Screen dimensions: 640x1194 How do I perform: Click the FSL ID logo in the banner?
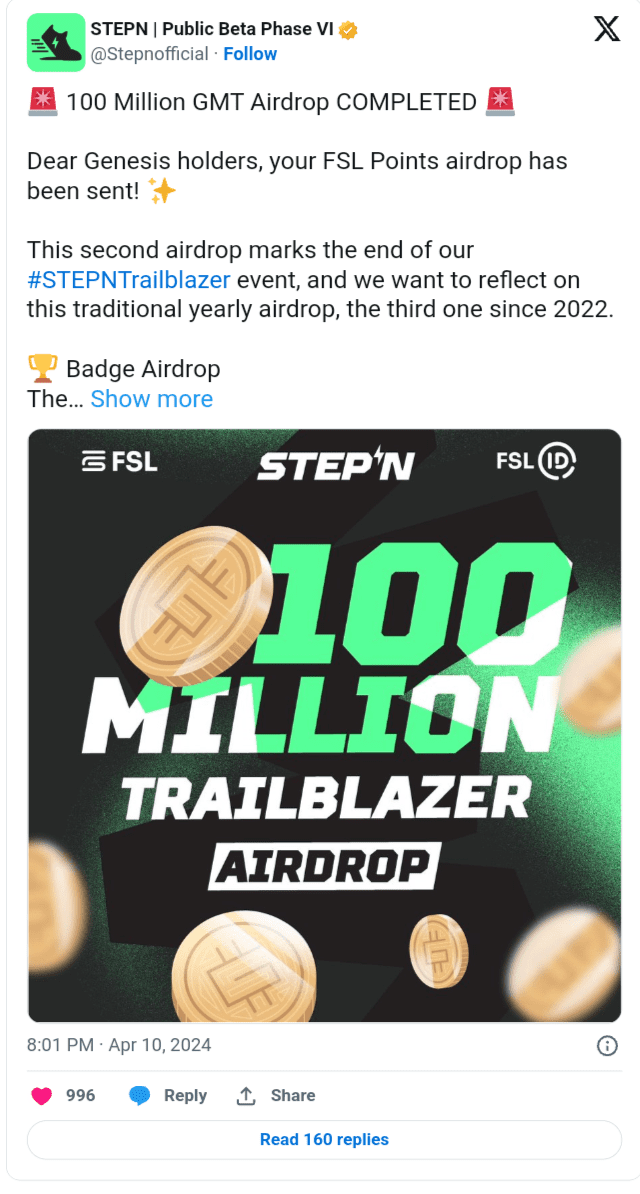(535, 462)
